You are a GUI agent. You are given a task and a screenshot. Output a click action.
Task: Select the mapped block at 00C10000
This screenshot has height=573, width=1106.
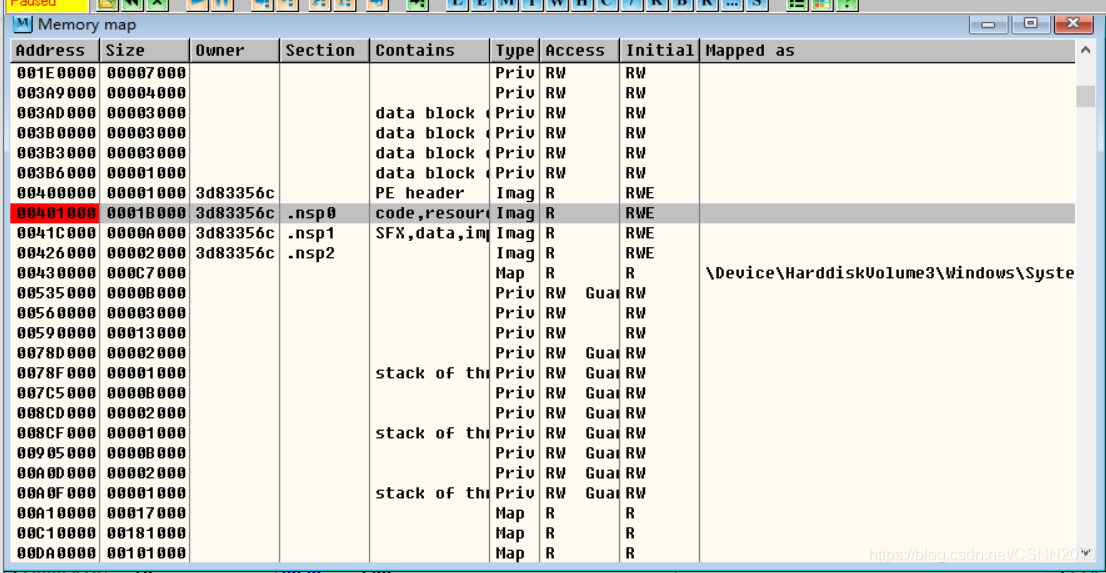click(543, 533)
